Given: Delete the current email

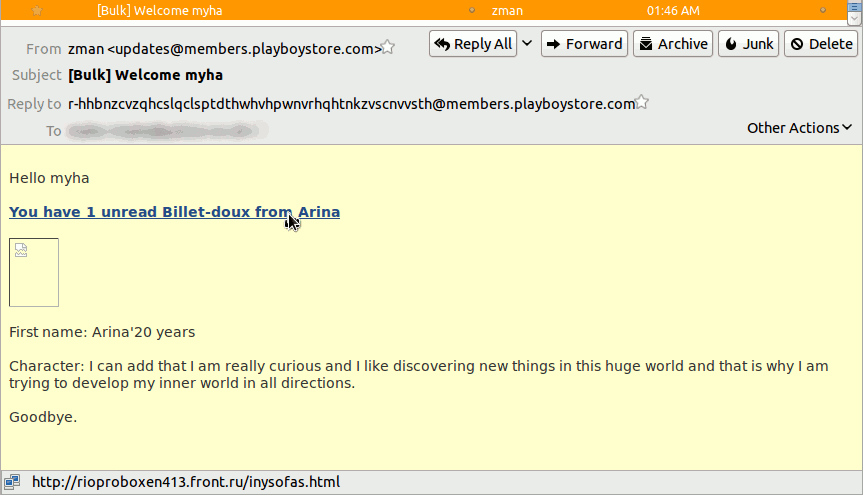Looking at the screenshot, I should pyautogui.click(x=821, y=44).
